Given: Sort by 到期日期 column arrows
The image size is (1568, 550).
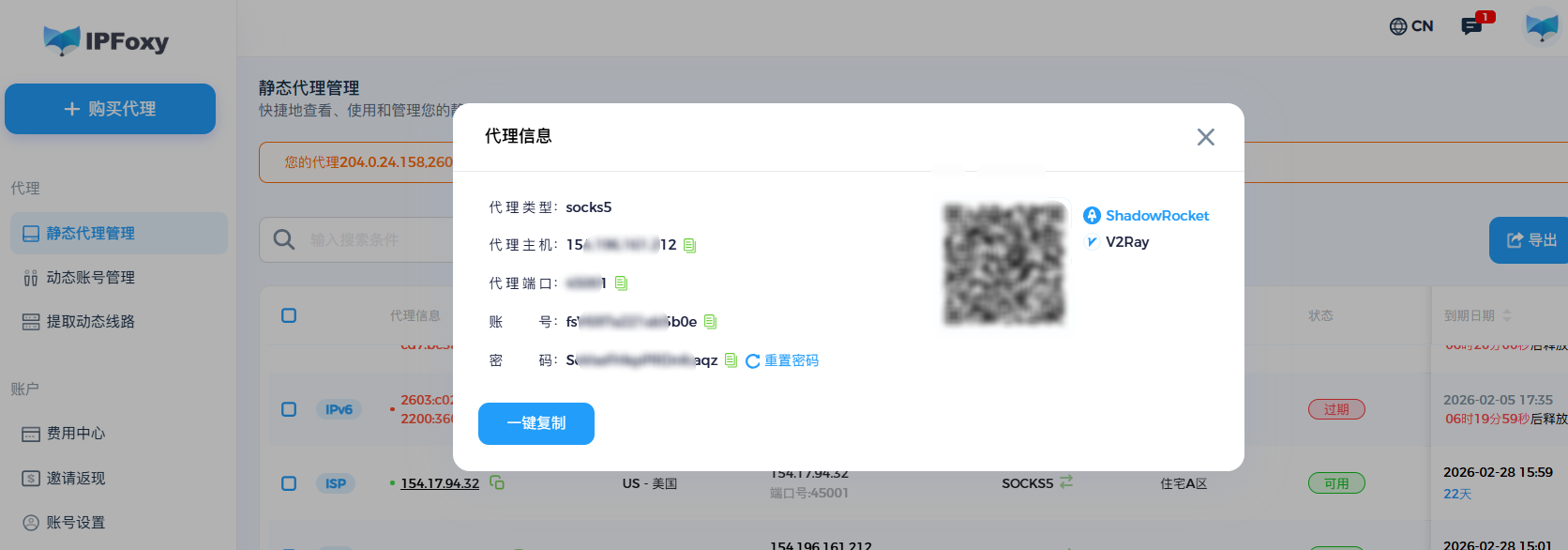Looking at the screenshot, I should (1507, 315).
